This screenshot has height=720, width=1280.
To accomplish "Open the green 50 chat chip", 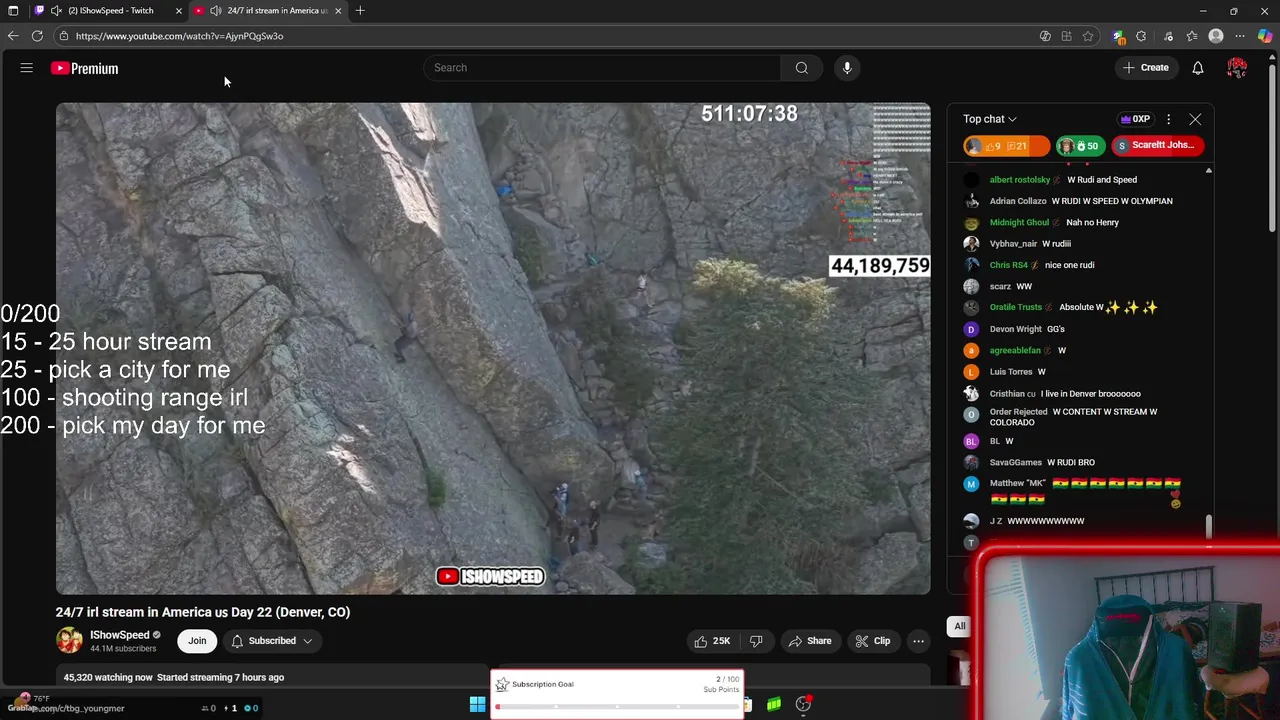I will [x=1079, y=146].
